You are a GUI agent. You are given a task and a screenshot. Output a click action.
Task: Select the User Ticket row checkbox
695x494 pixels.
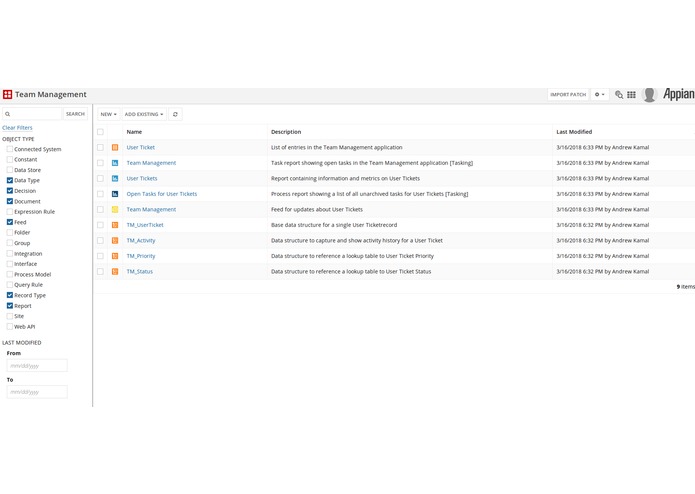click(100, 148)
